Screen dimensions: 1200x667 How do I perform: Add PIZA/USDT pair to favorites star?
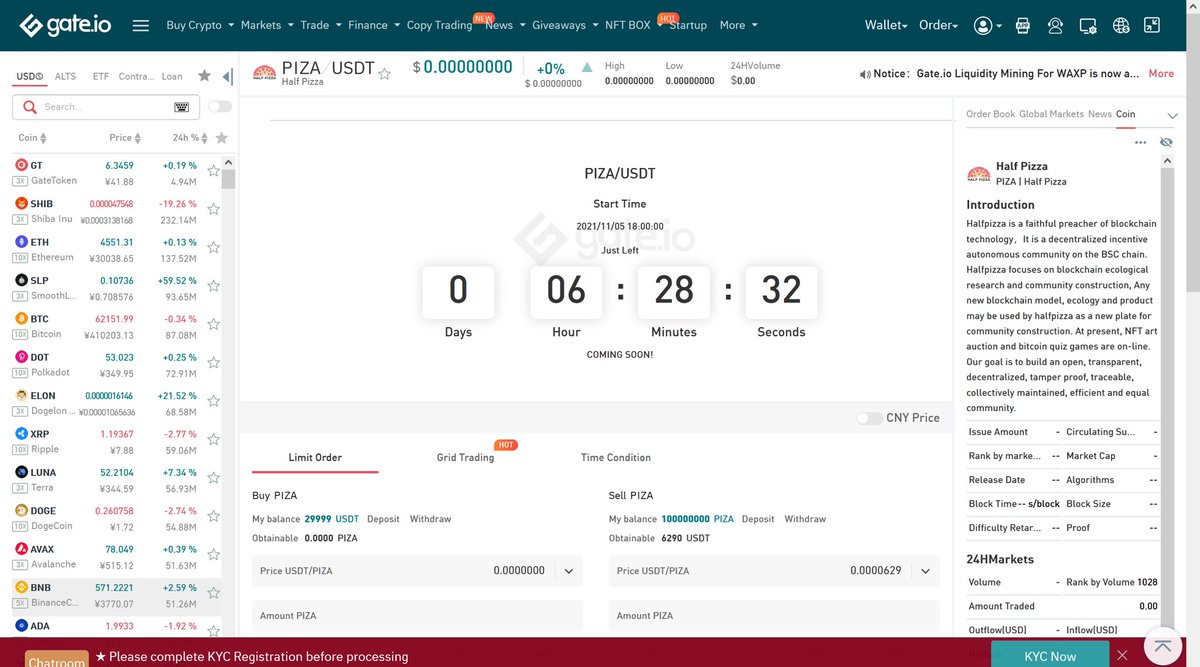pyautogui.click(x=384, y=73)
